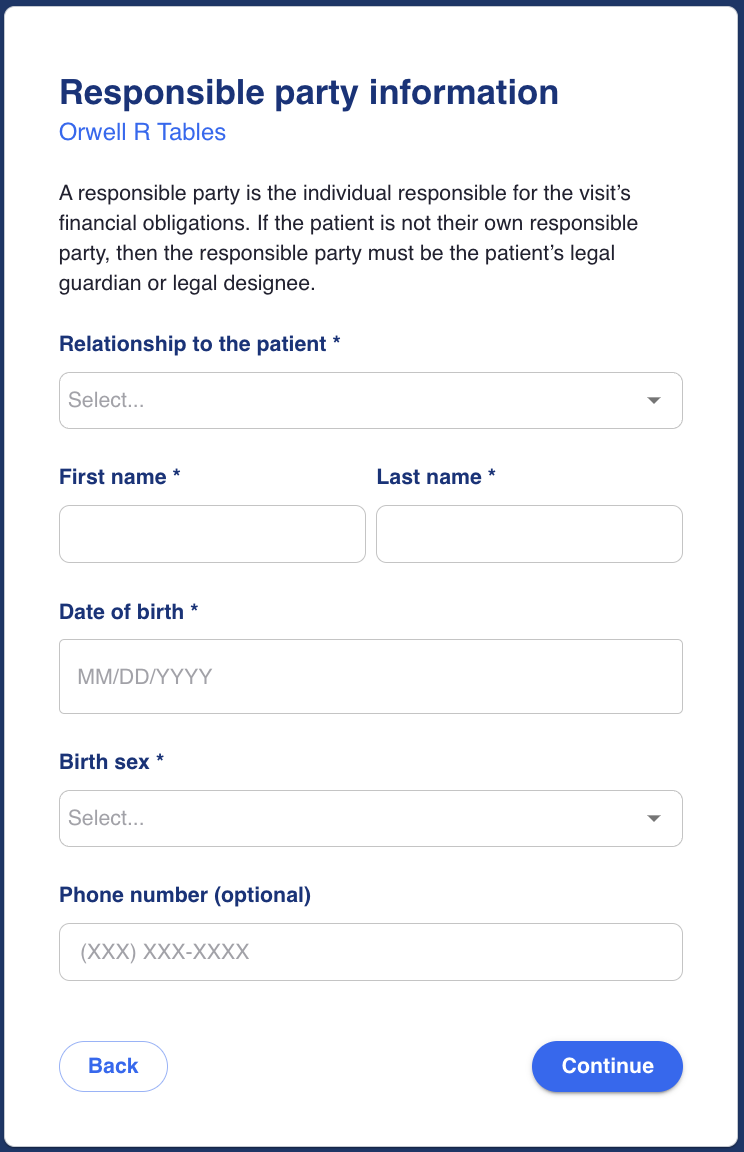
Task: Focus the First name input field
Action: pos(212,534)
